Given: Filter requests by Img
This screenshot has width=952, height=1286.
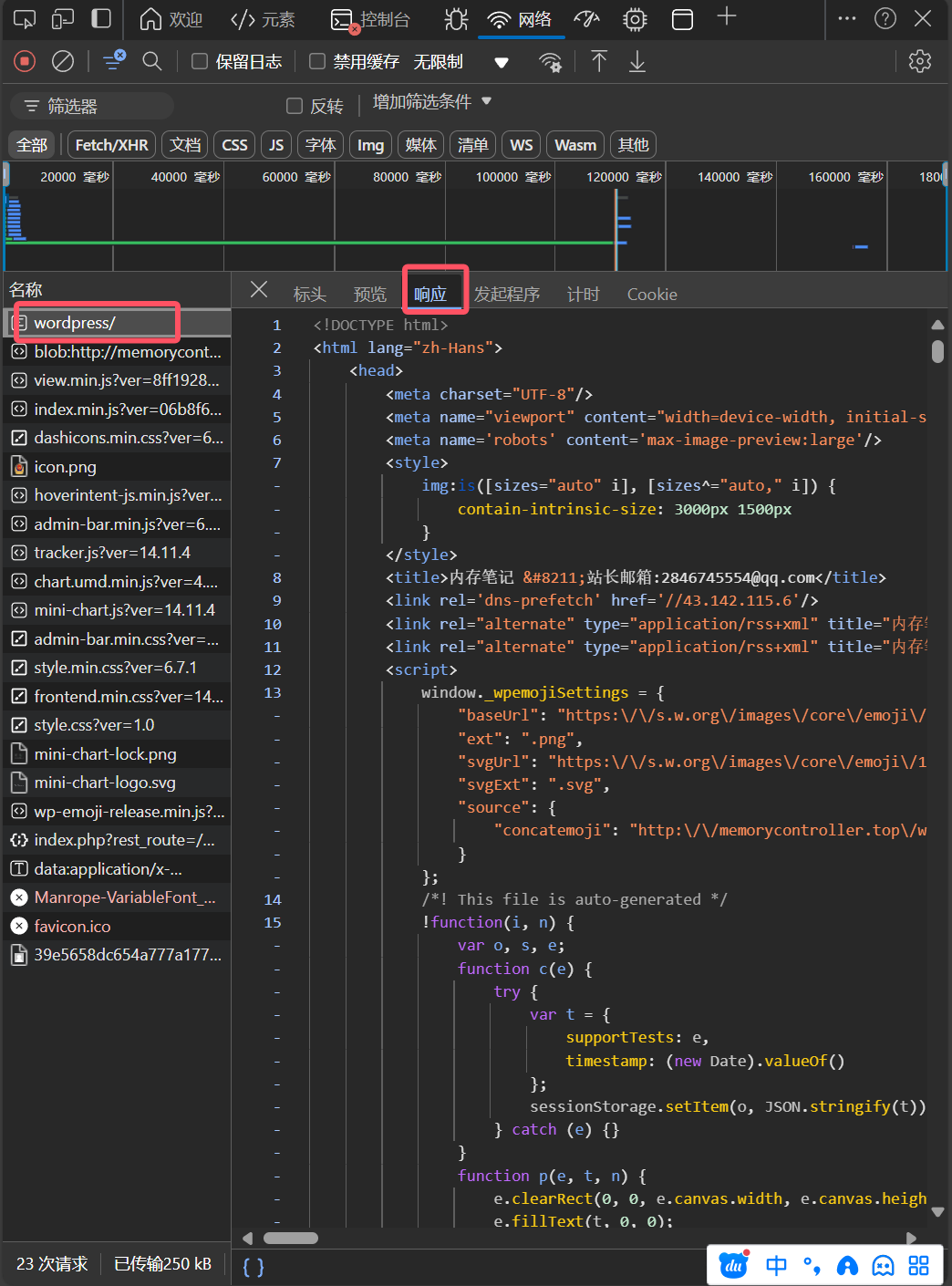Looking at the screenshot, I should coord(370,145).
